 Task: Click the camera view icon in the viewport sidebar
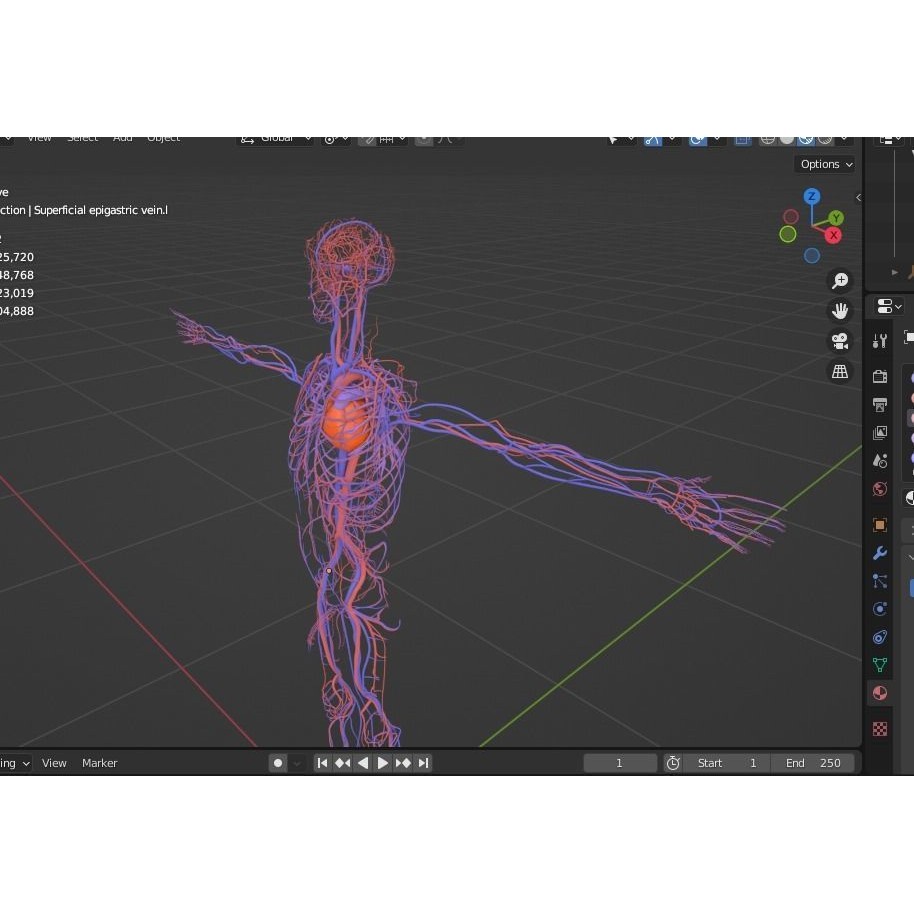pos(840,341)
